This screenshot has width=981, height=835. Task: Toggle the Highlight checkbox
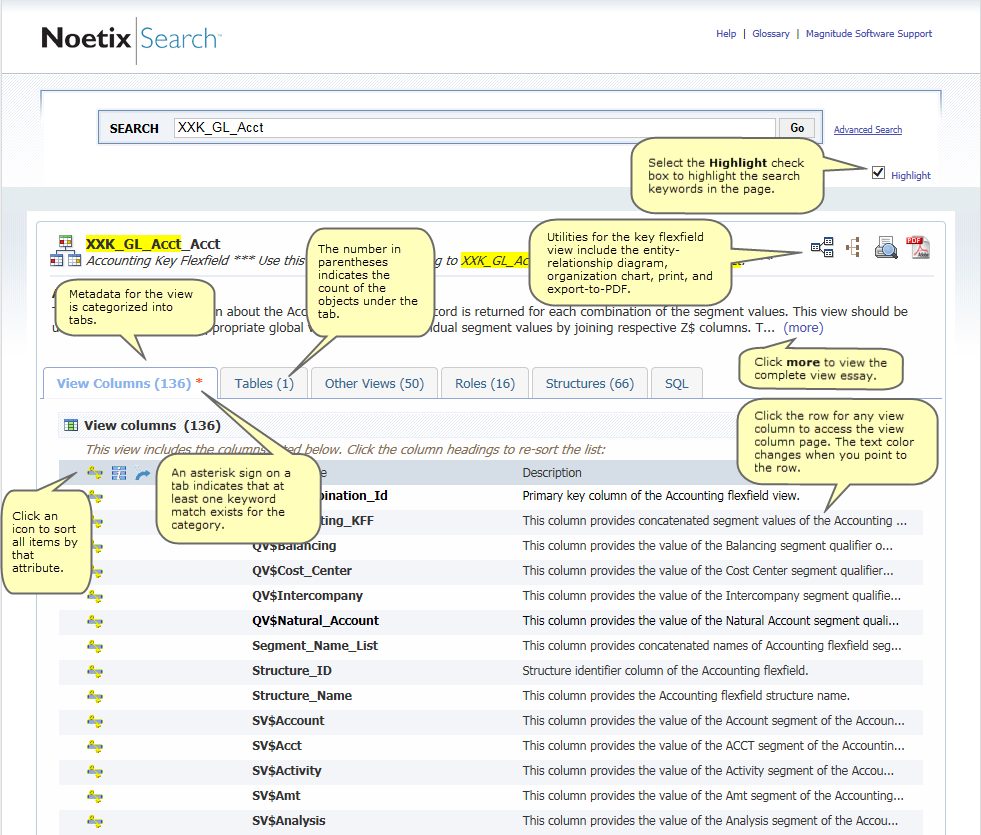(878, 173)
